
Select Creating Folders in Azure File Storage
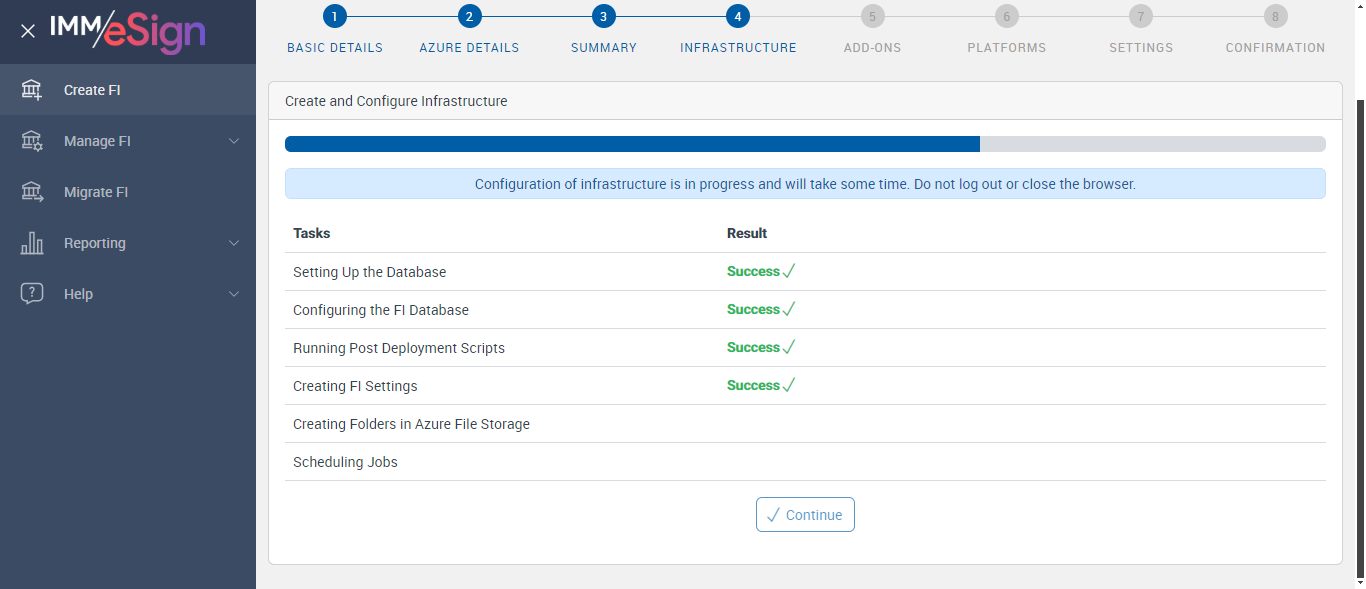(411, 424)
